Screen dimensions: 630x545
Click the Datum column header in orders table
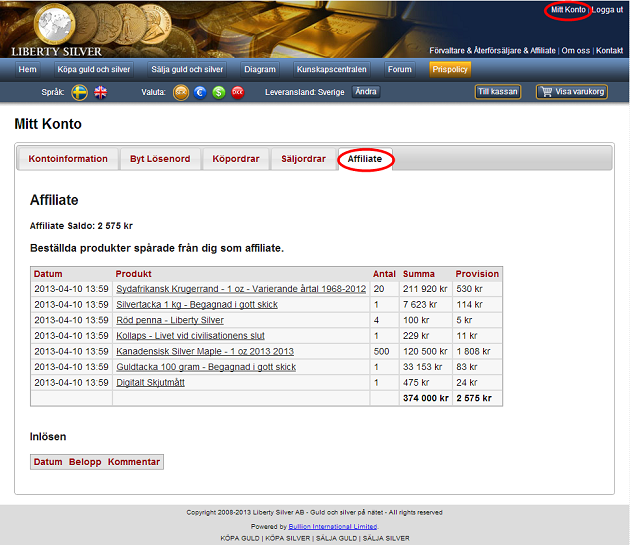(x=48, y=274)
